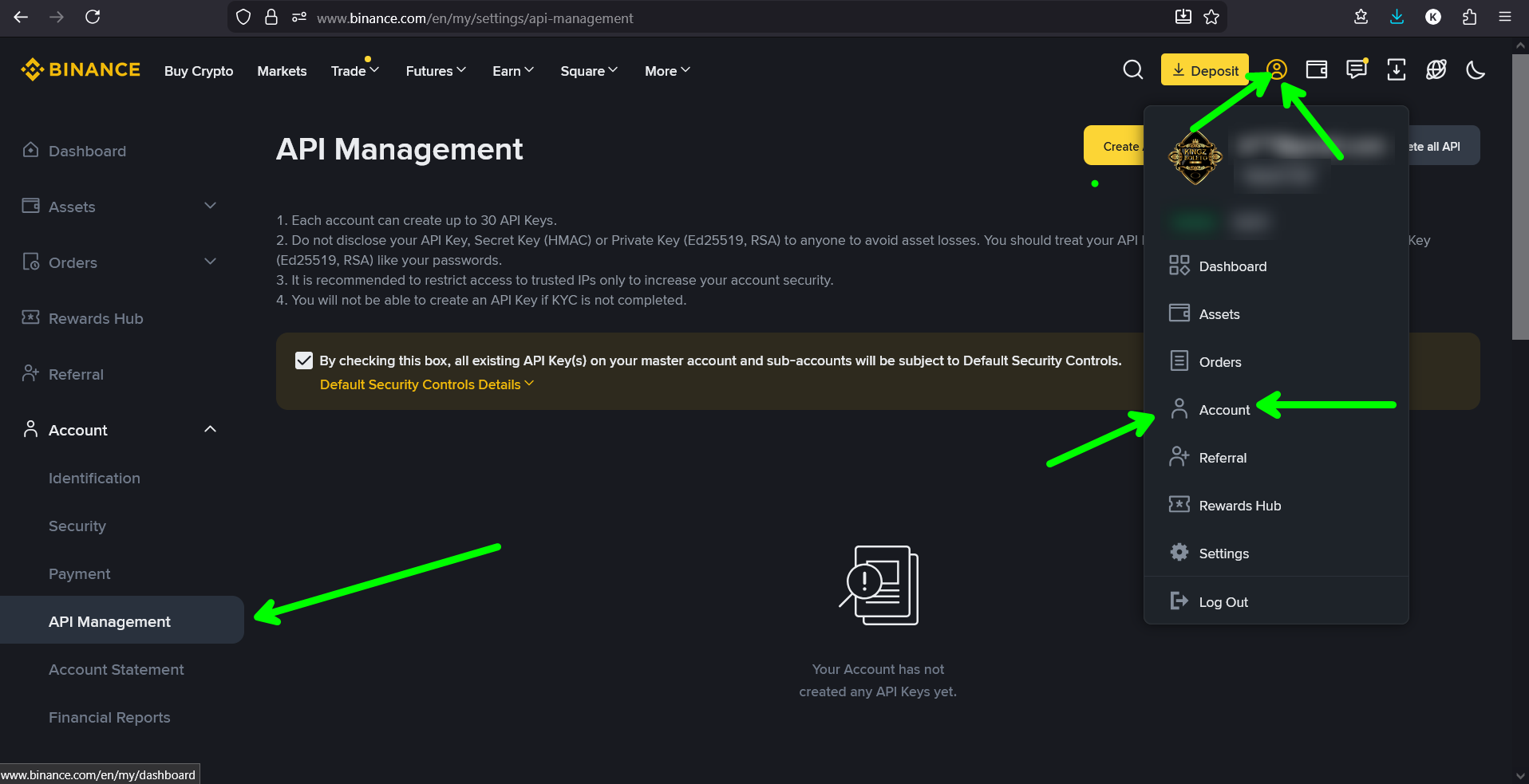Open Identification in sidebar
Screen dimensions: 1529x784
point(94,478)
